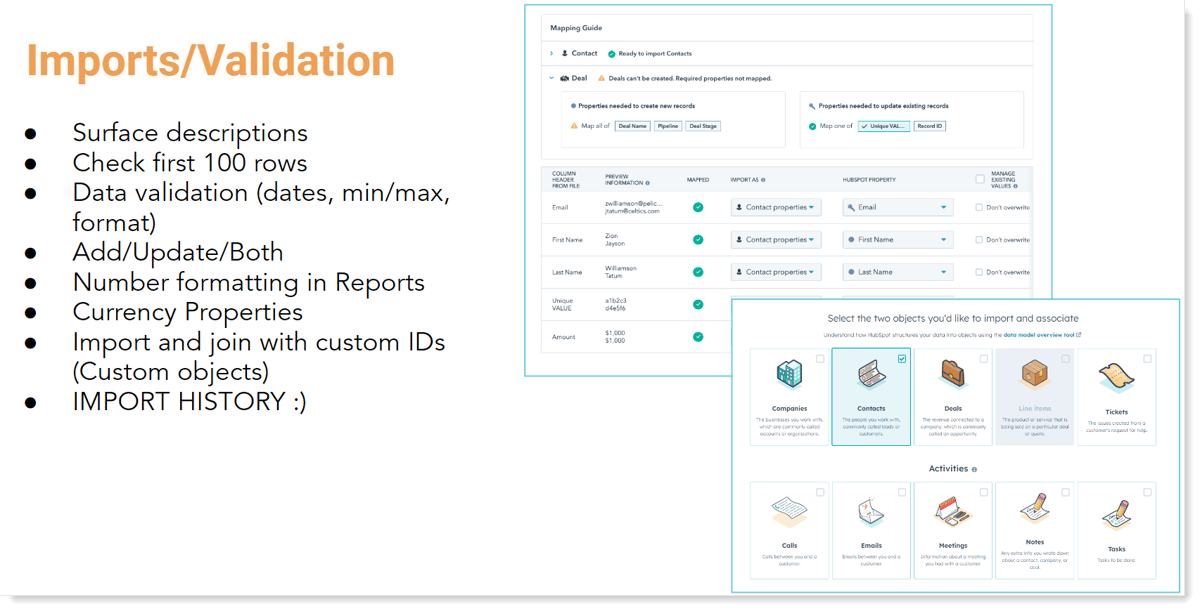Click the 'Add/Update/Both' bullet
Image resolution: width=1200 pixels, height=611 pixels.
[178, 252]
